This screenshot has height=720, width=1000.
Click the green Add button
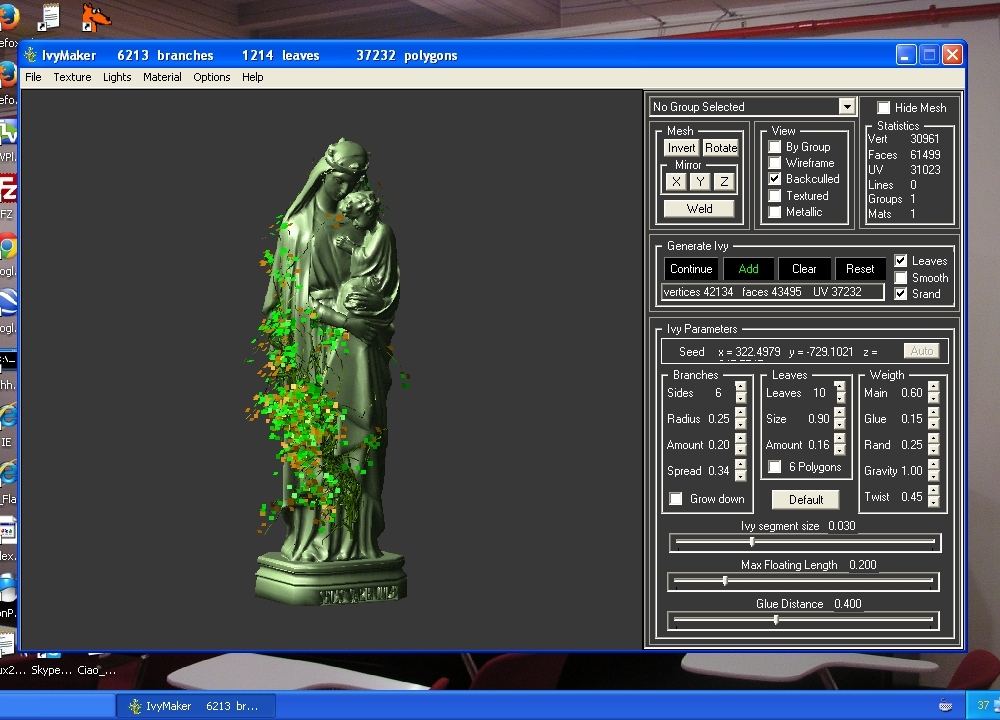(x=748, y=269)
